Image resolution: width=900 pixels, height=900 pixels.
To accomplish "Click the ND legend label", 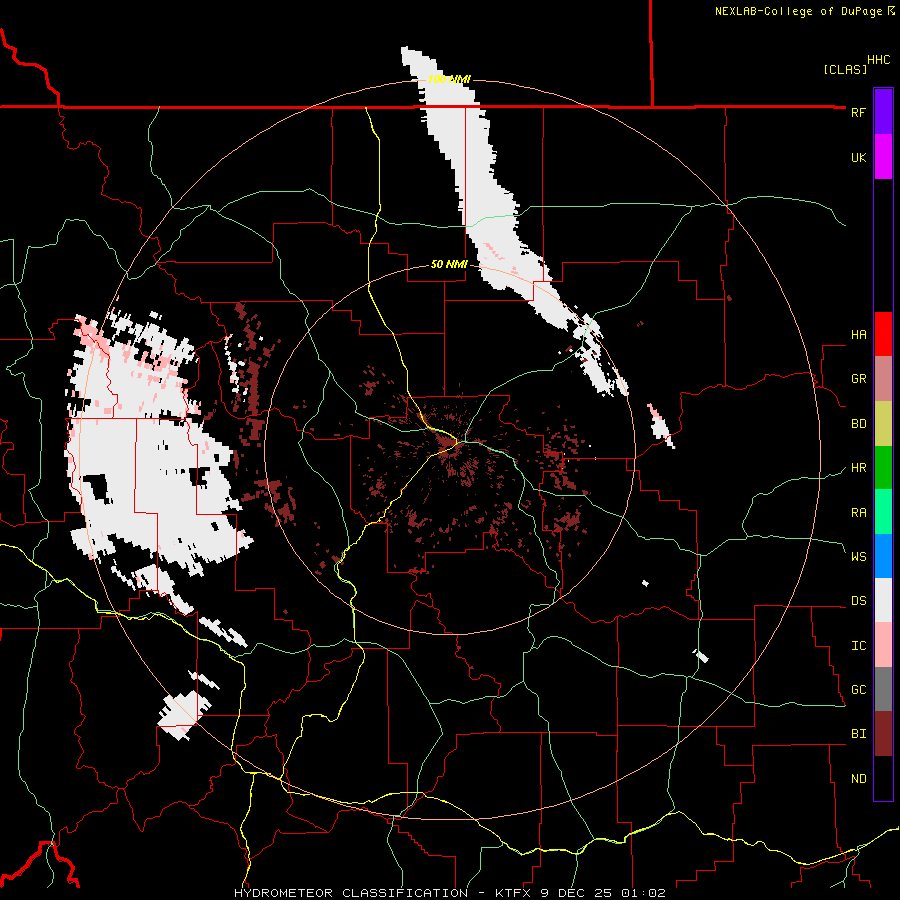I will (x=858, y=778).
